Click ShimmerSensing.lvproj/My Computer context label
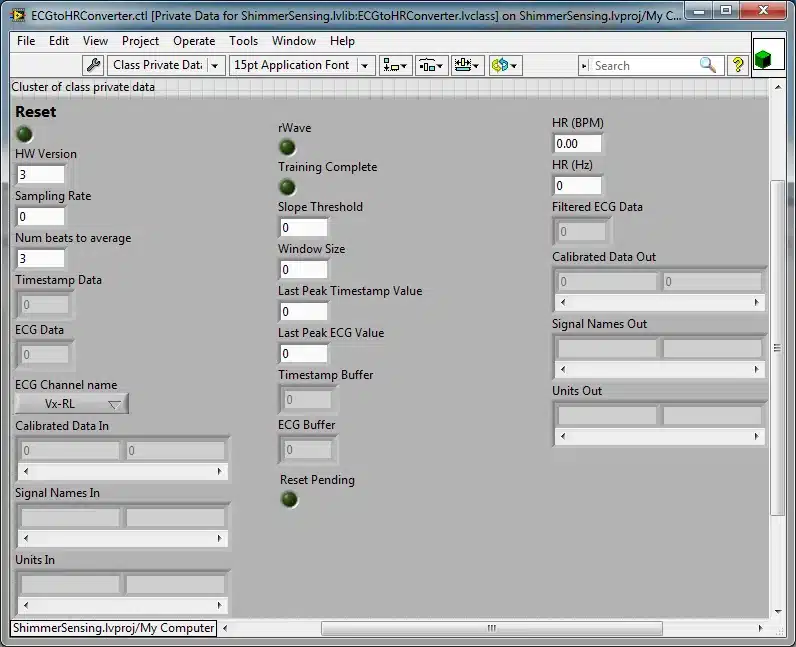Image resolution: width=796 pixels, height=647 pixels. (x=113, y=628)
